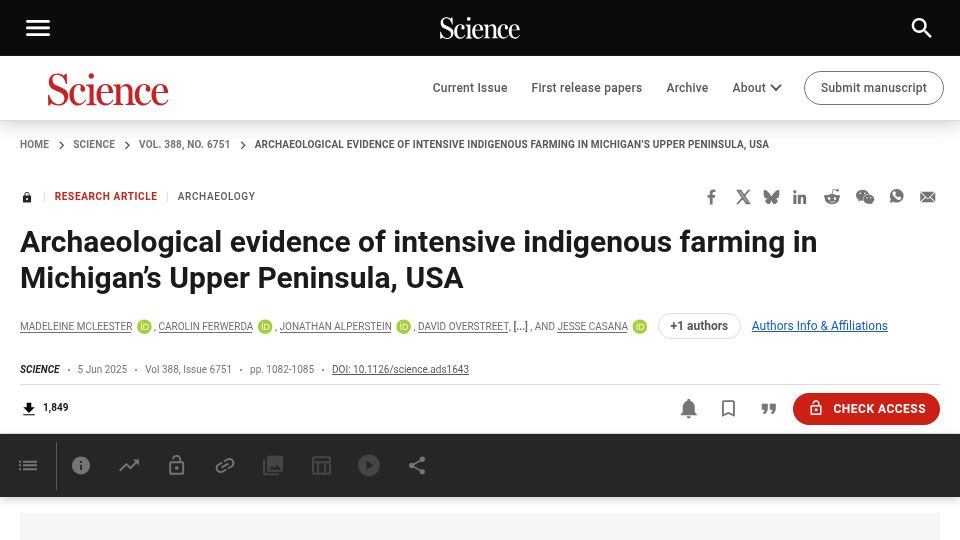Open the table of contents list icon

click(x=28, y=466)
